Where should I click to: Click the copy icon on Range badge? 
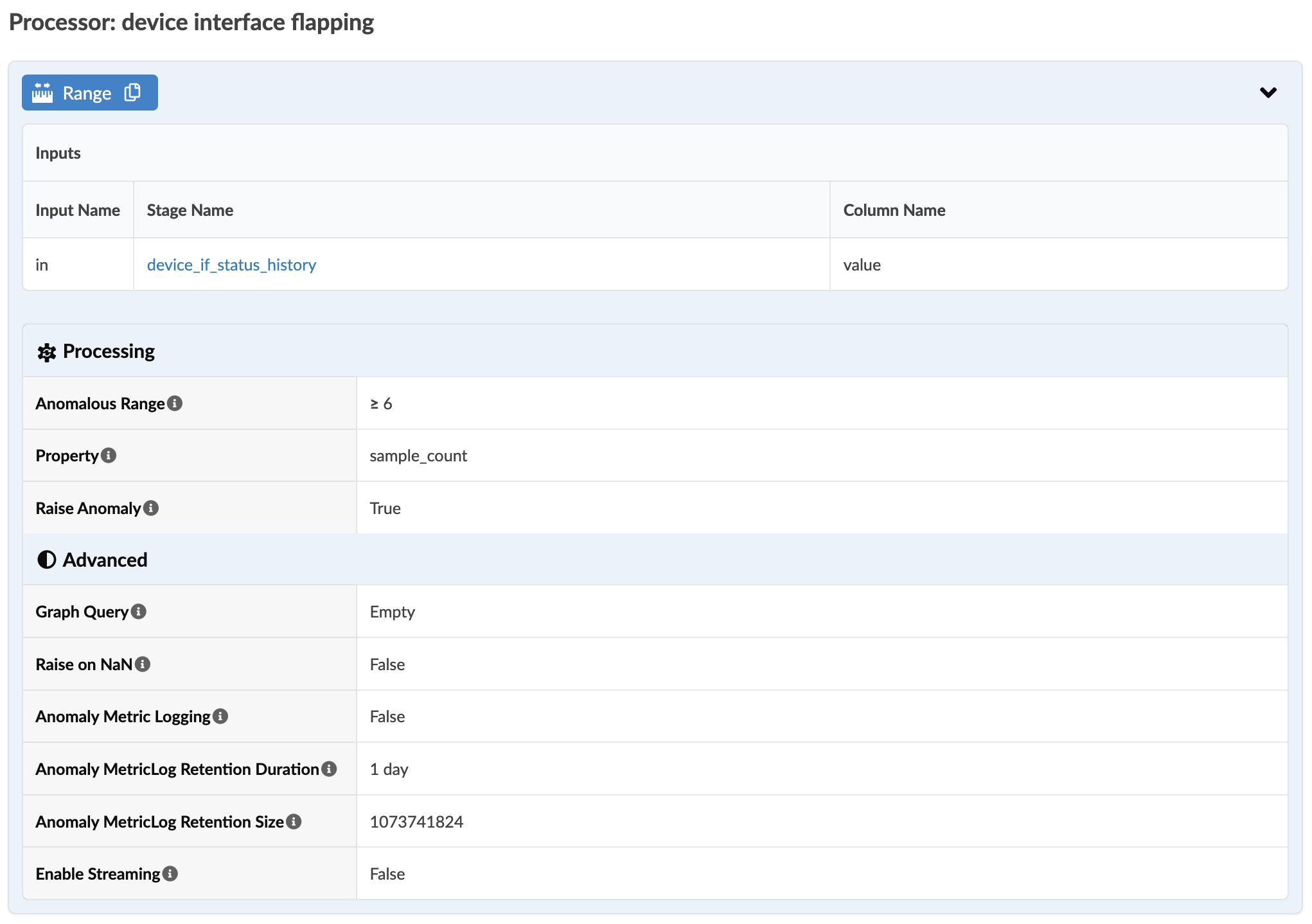coord(132,93)
